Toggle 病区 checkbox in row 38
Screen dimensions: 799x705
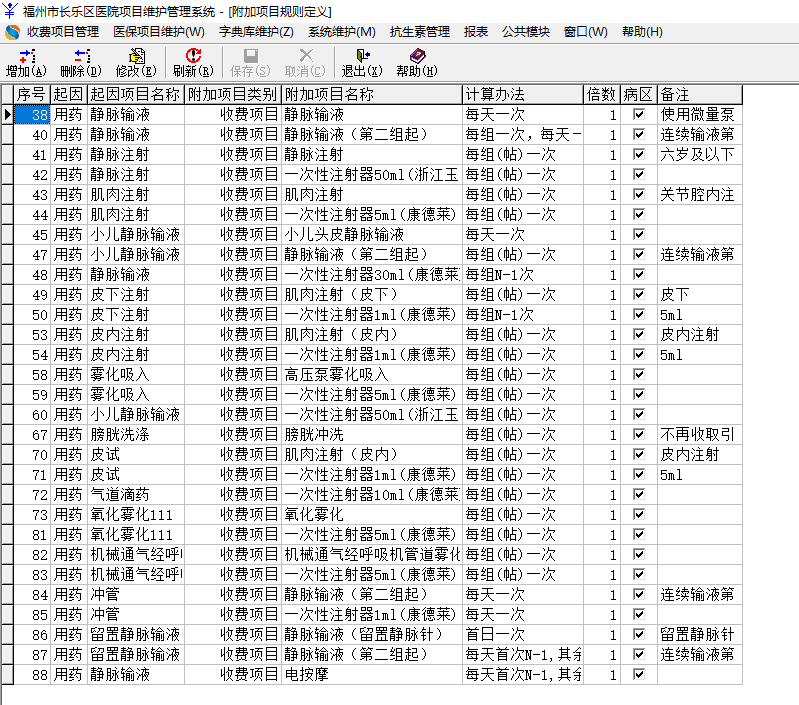[x=638, y=114]
